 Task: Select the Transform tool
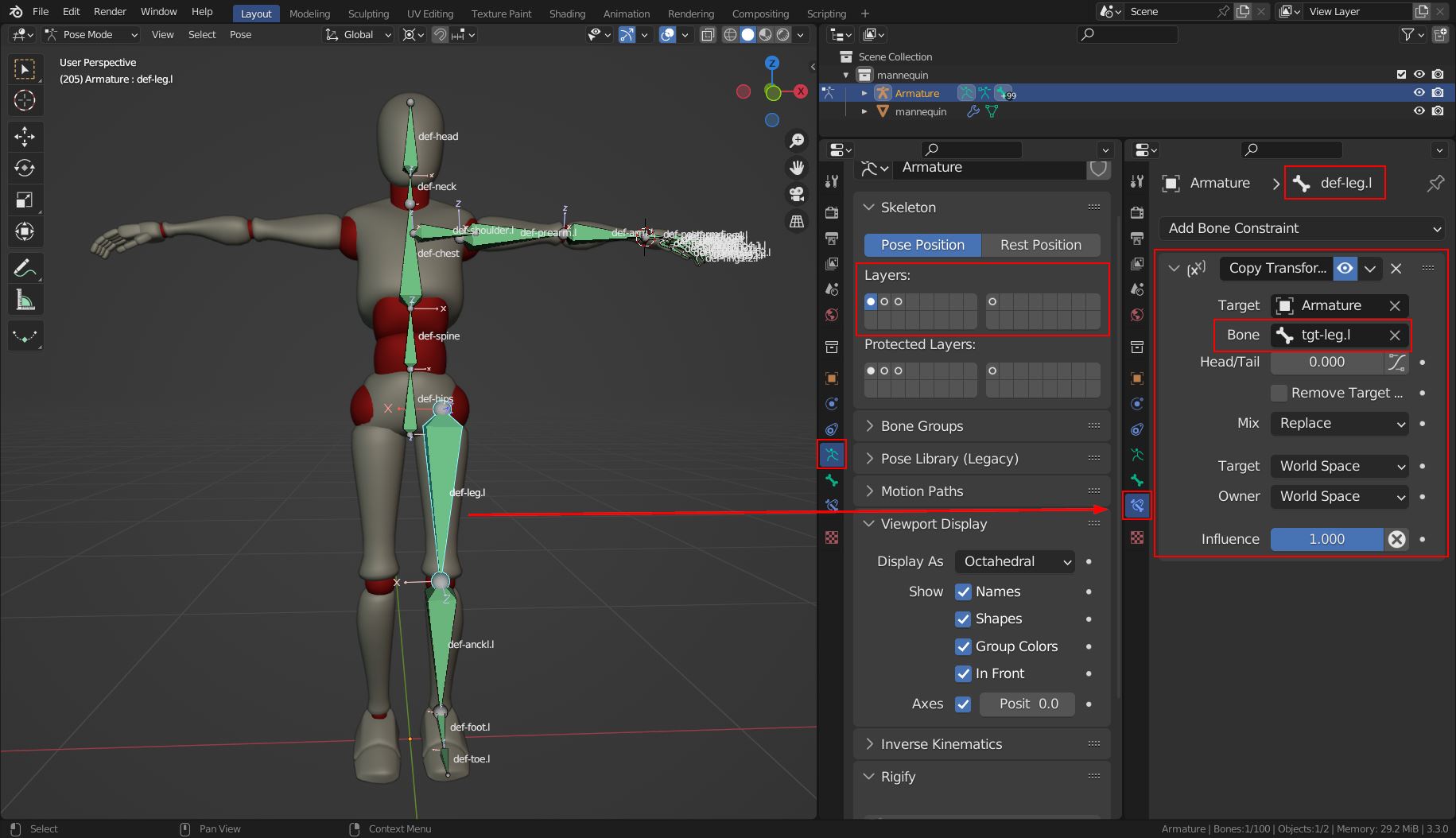tap(25, 231)
